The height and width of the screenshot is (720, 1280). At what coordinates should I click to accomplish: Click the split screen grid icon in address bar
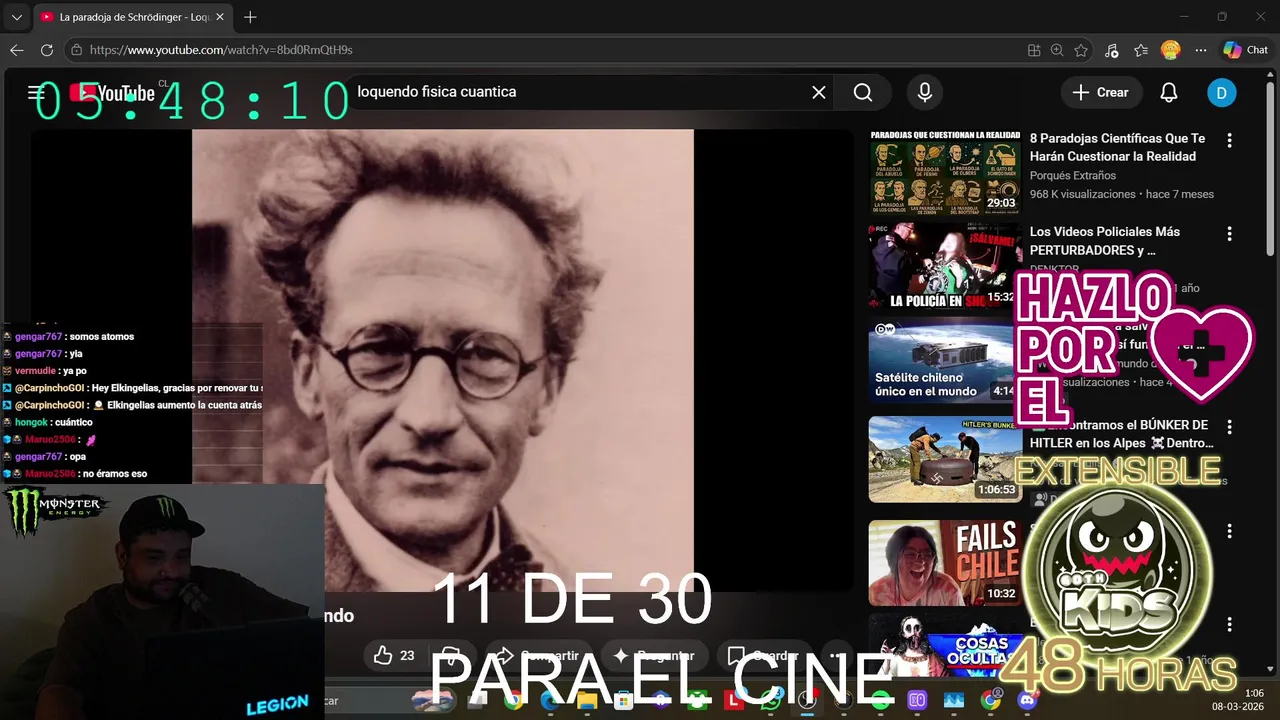(1034, 50)
